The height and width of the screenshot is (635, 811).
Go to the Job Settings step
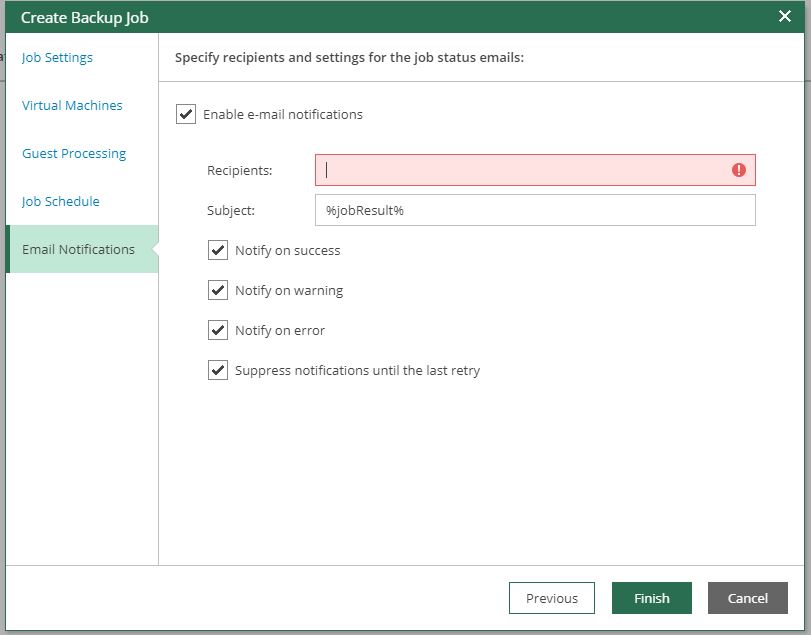tap(57, 58)
